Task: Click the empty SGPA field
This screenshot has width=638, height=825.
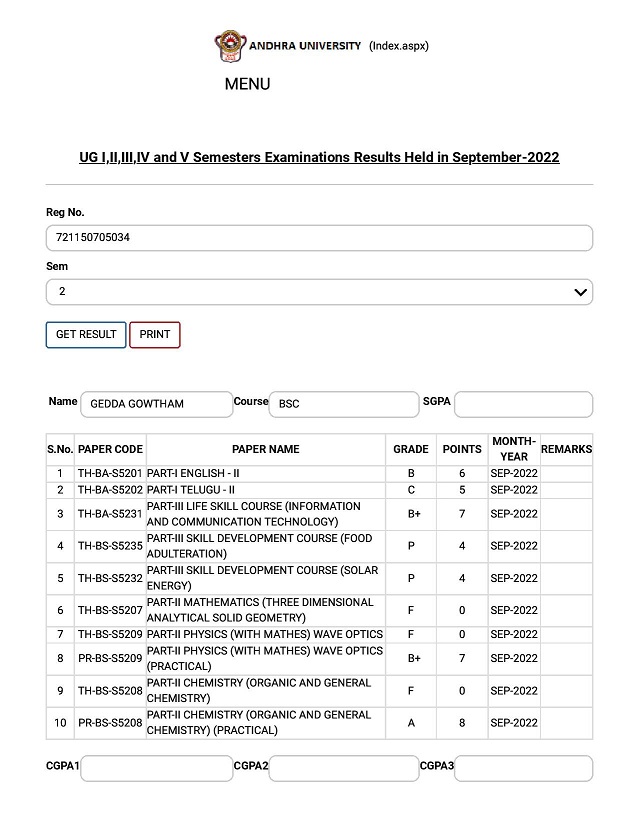Action: click(523, 404)
